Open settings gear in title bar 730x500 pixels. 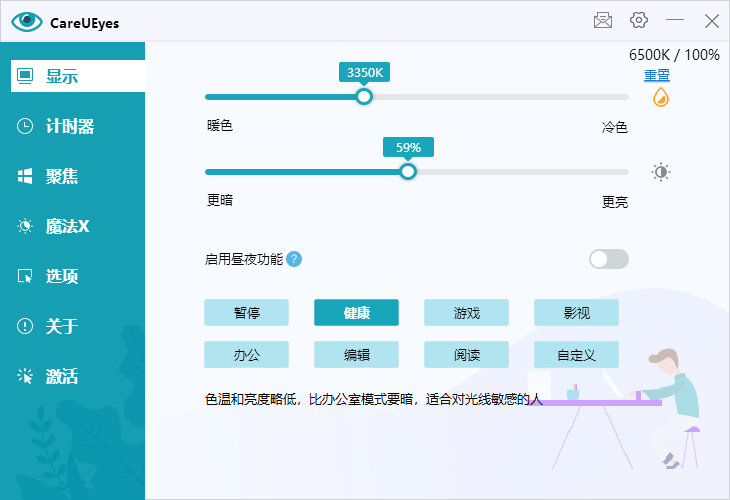[639, 20]
